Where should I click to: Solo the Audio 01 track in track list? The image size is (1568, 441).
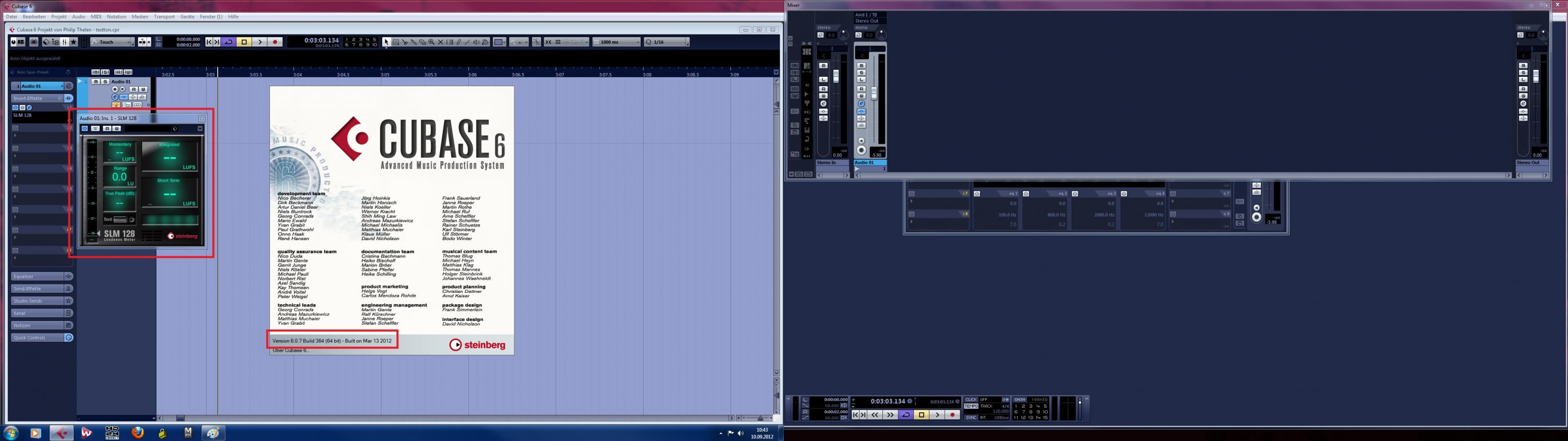coord(105,81)
